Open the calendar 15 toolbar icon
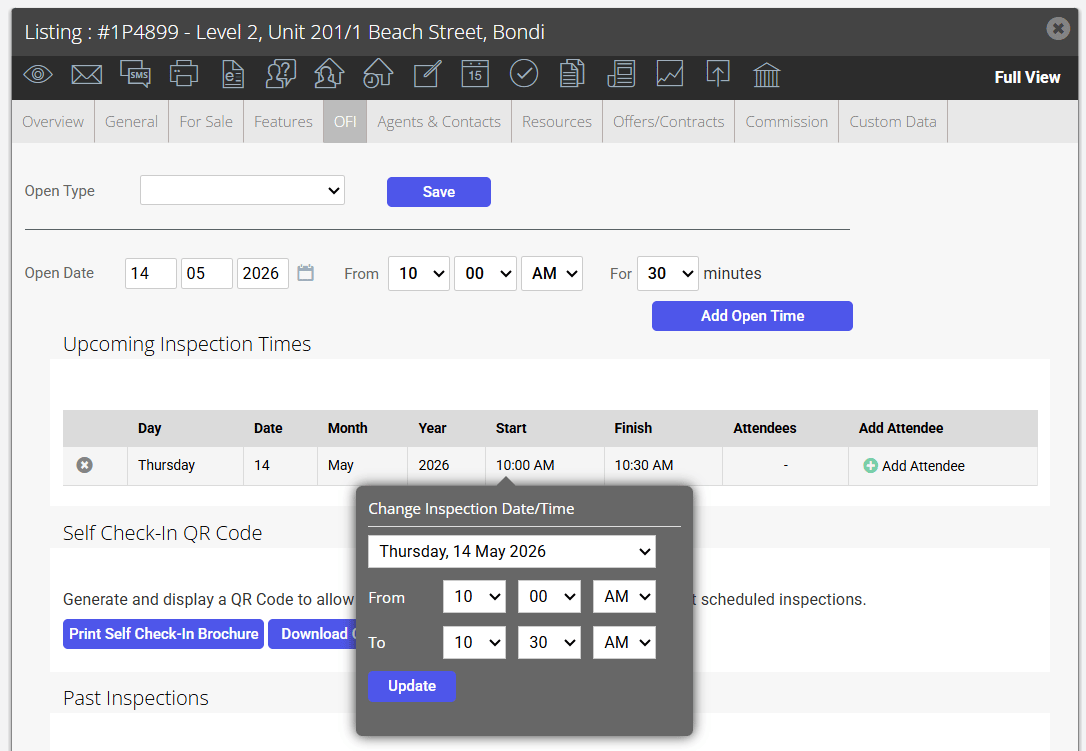 [475, 74]
